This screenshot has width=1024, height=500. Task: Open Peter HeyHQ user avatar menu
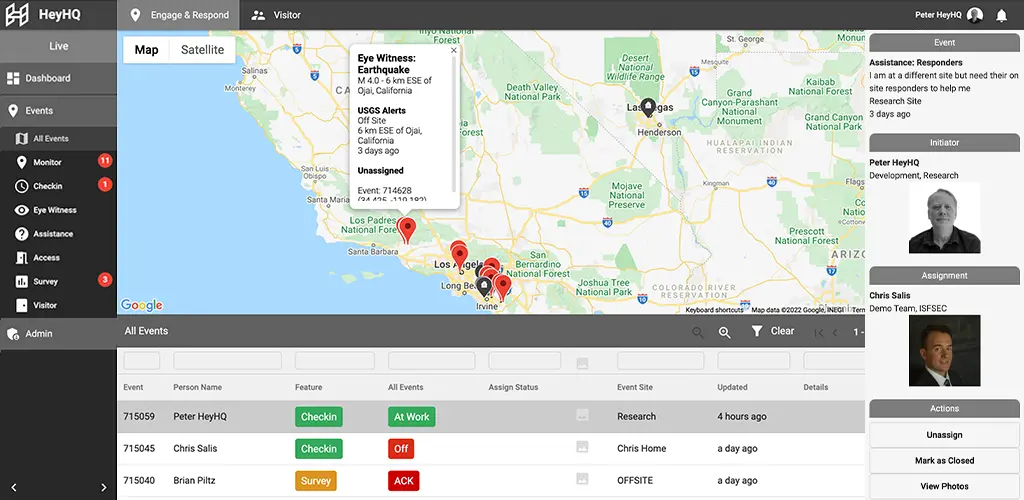click(975, 15)
